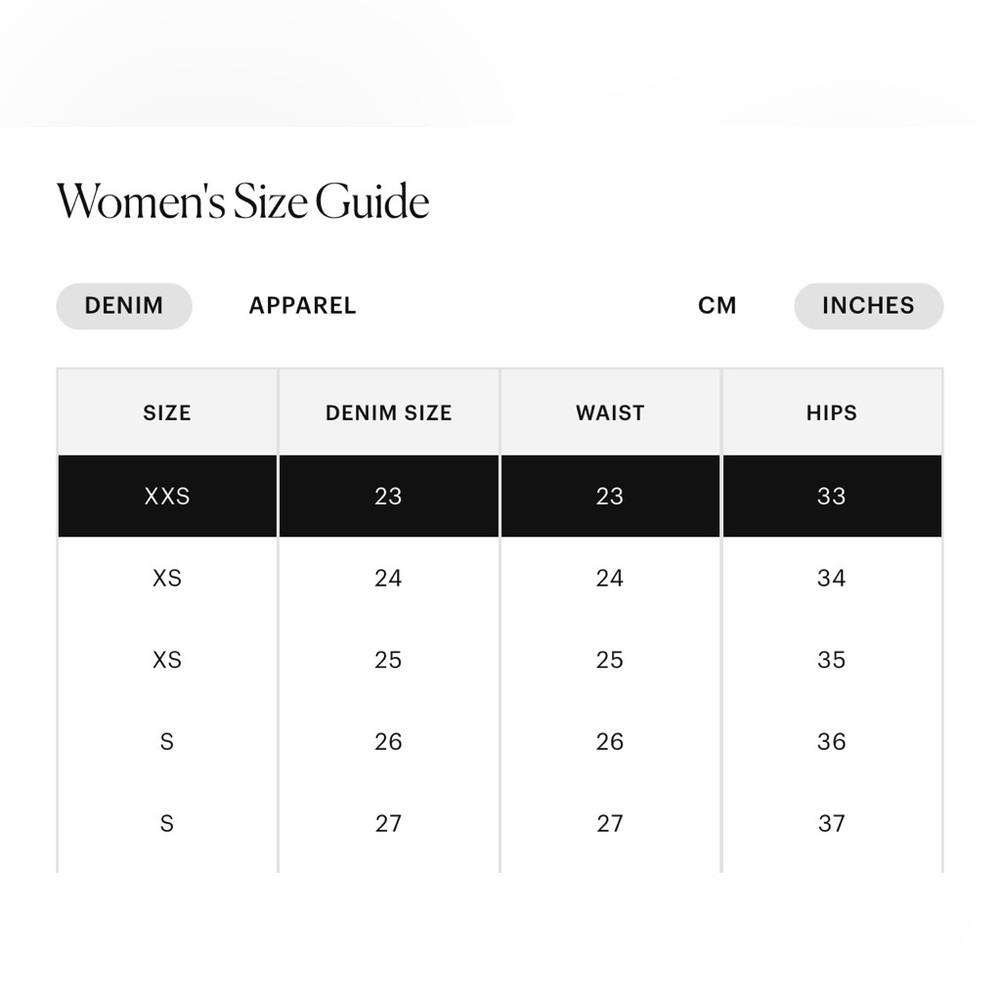Click the SIZE column header
Viewport: 1000px width, 1000px height.
coord(167,413)
